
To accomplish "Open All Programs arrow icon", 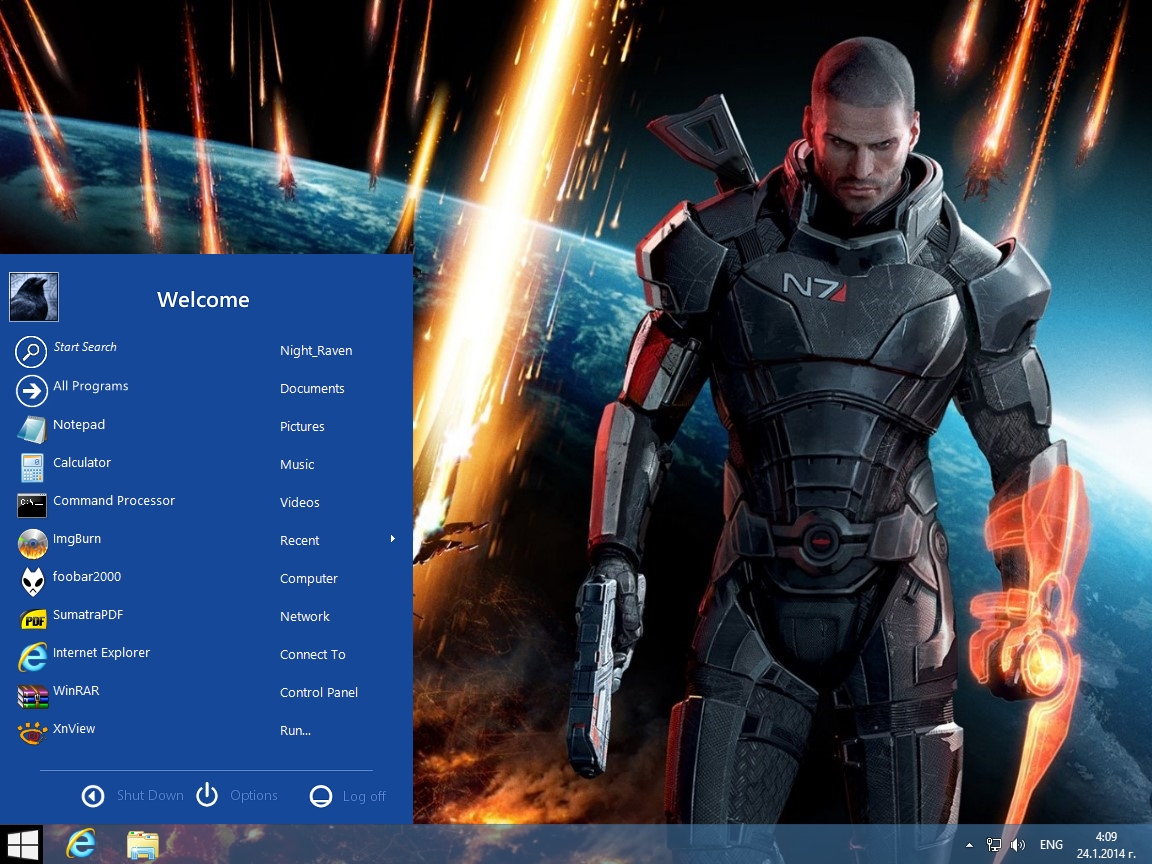I will [32, 391].
